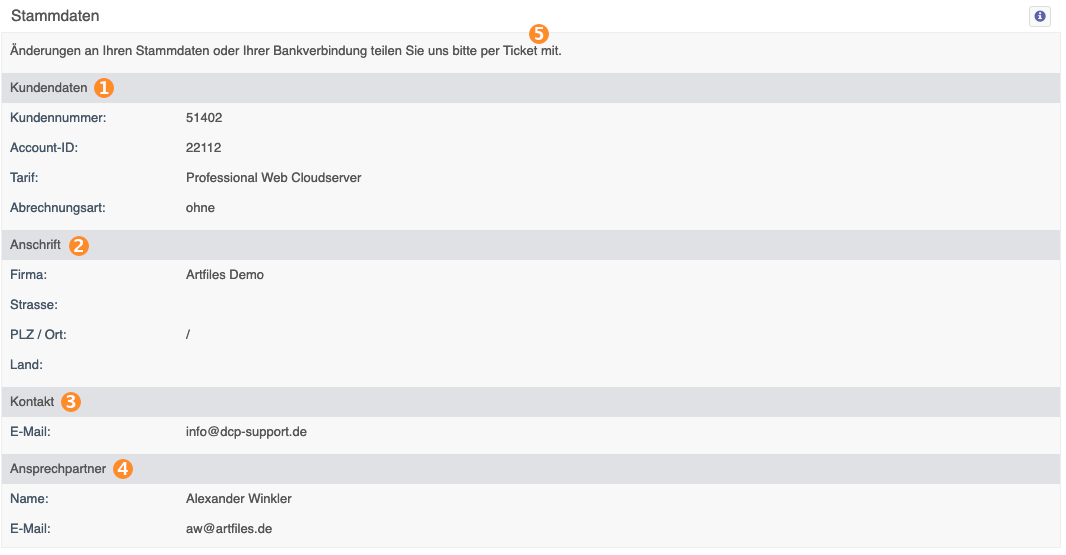Click the info icon next to Stammdaten

1039,16
